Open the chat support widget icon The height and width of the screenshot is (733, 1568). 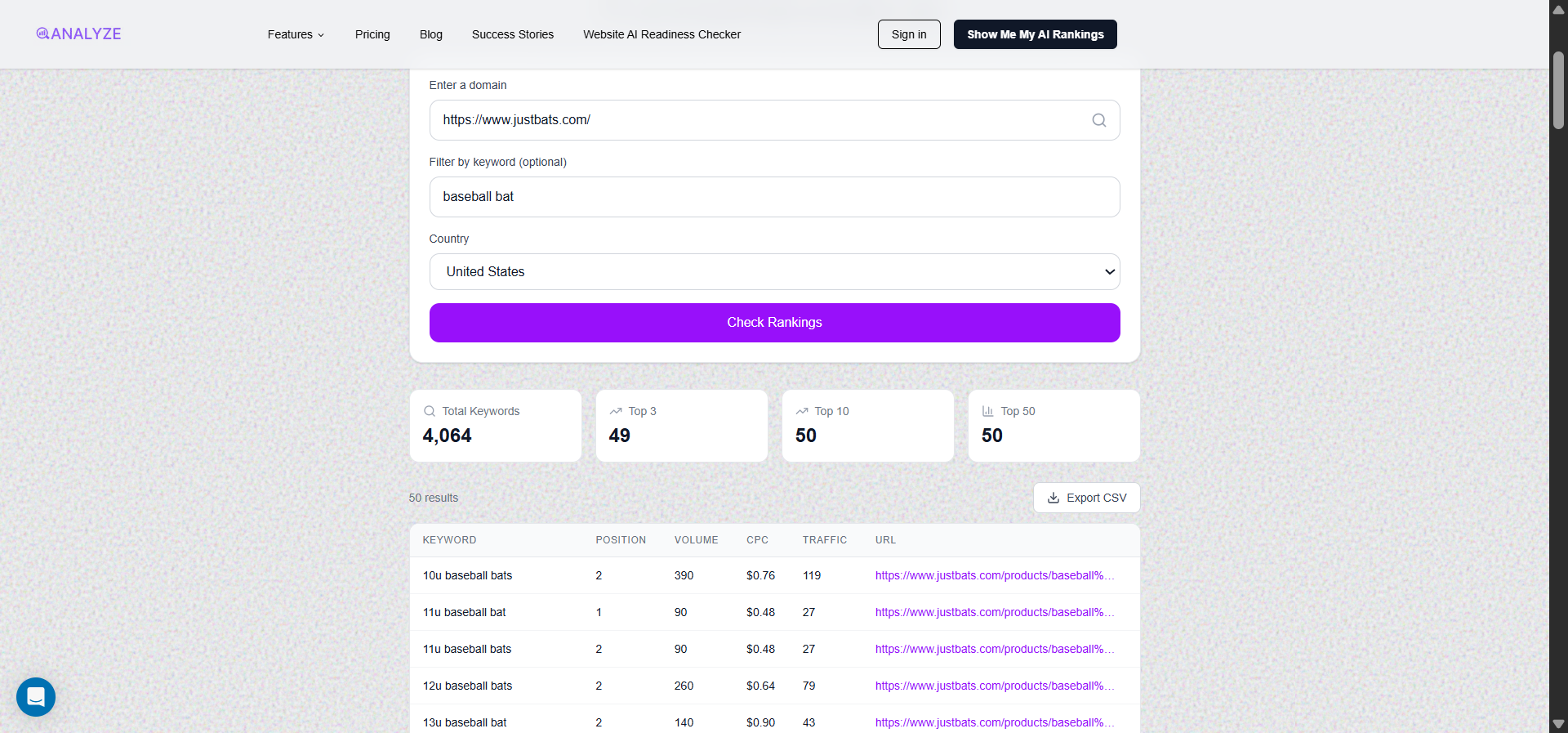click(36, 697)
